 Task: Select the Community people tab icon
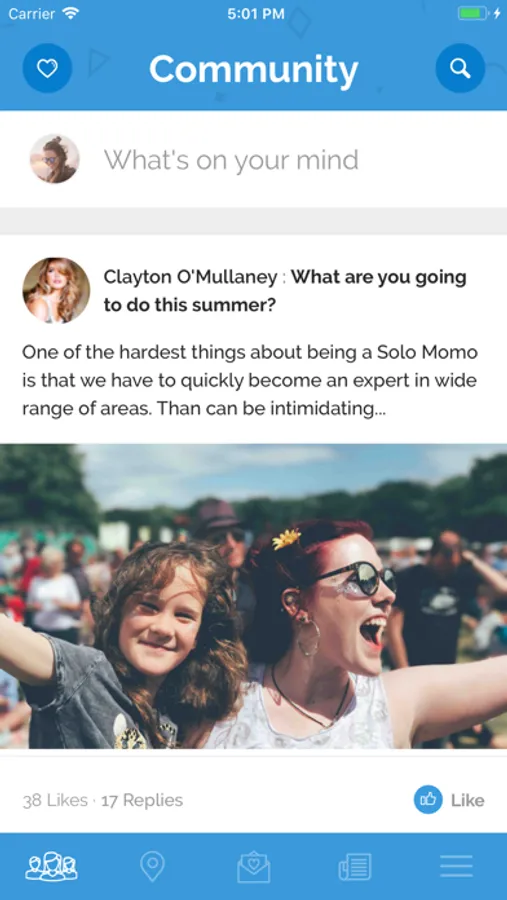(51, 866)
